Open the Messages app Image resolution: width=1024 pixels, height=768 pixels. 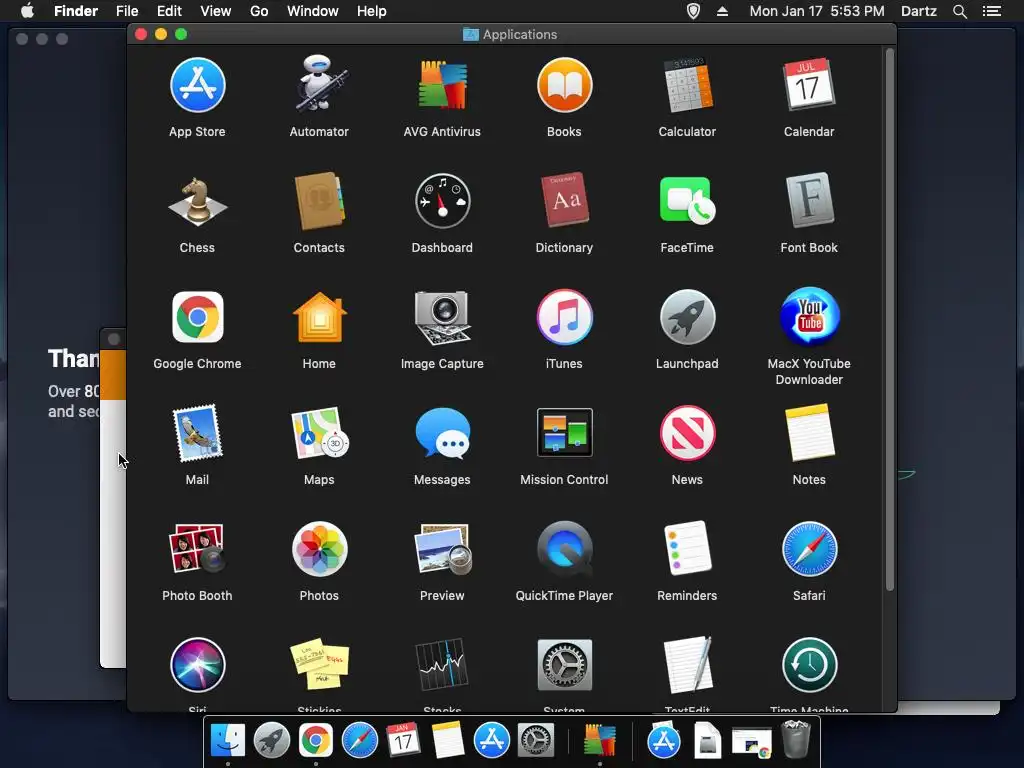click(x=442, y=433)
